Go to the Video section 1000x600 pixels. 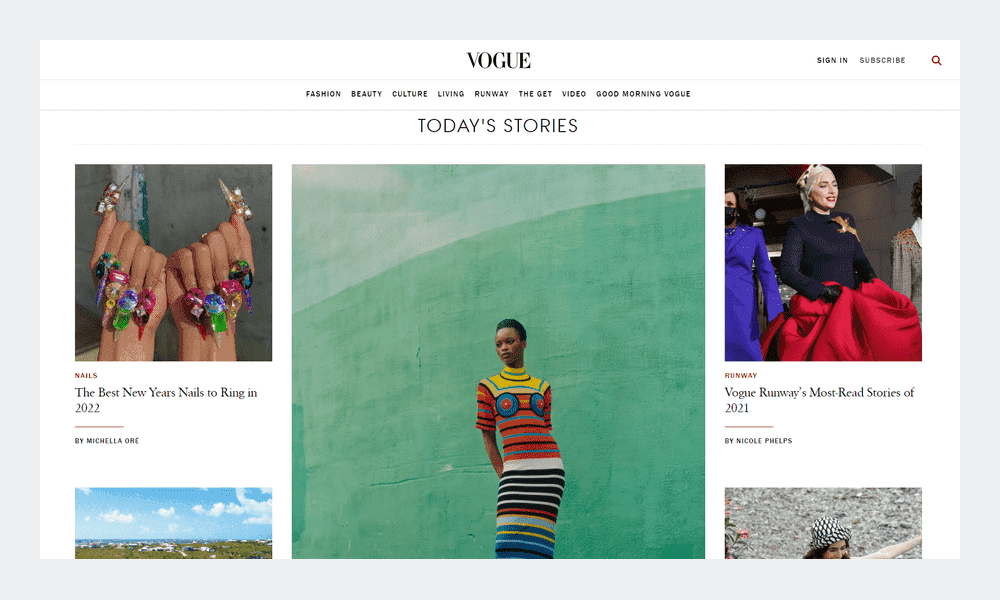click(x=574, y=94)
